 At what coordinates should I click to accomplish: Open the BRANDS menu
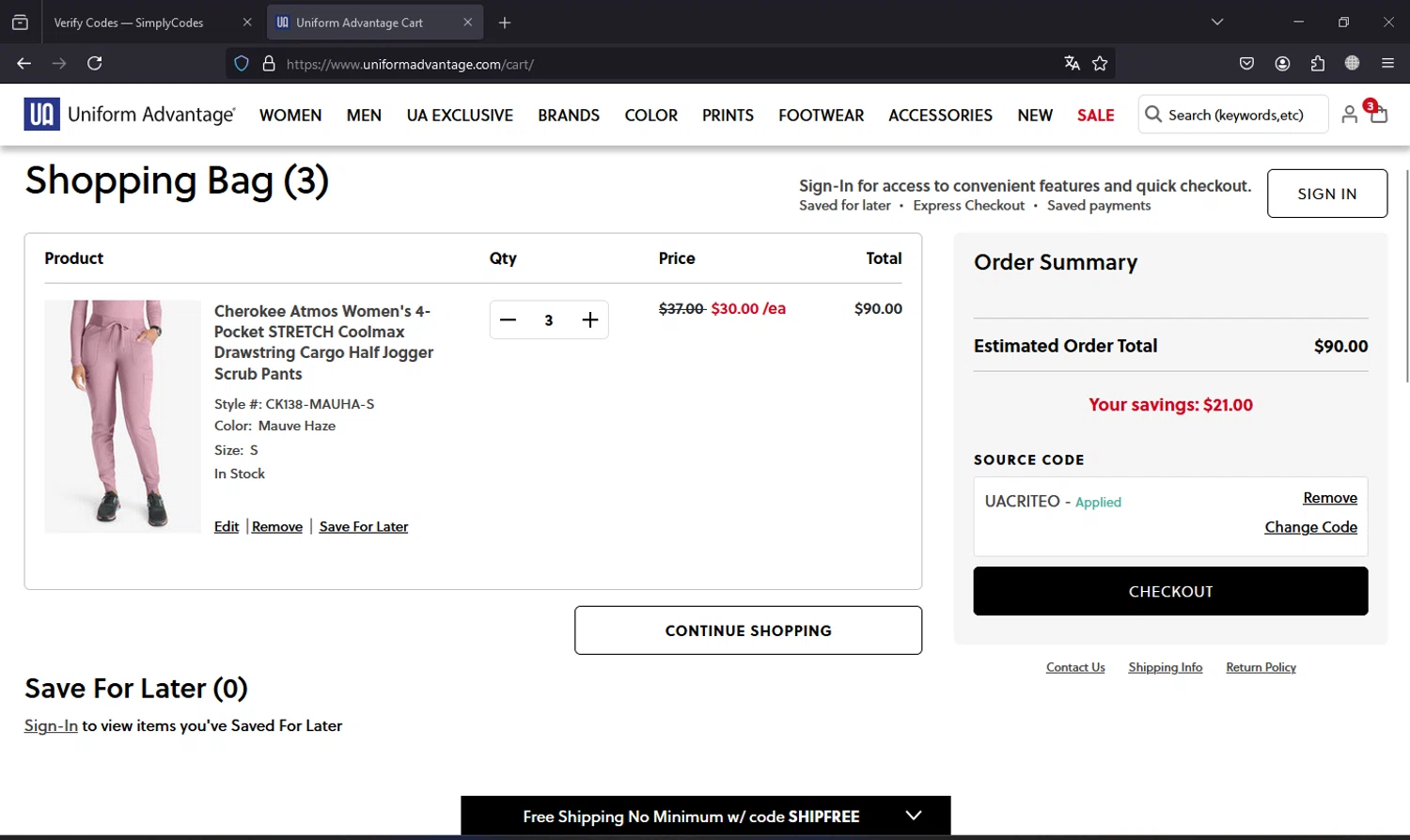[569, 116]
